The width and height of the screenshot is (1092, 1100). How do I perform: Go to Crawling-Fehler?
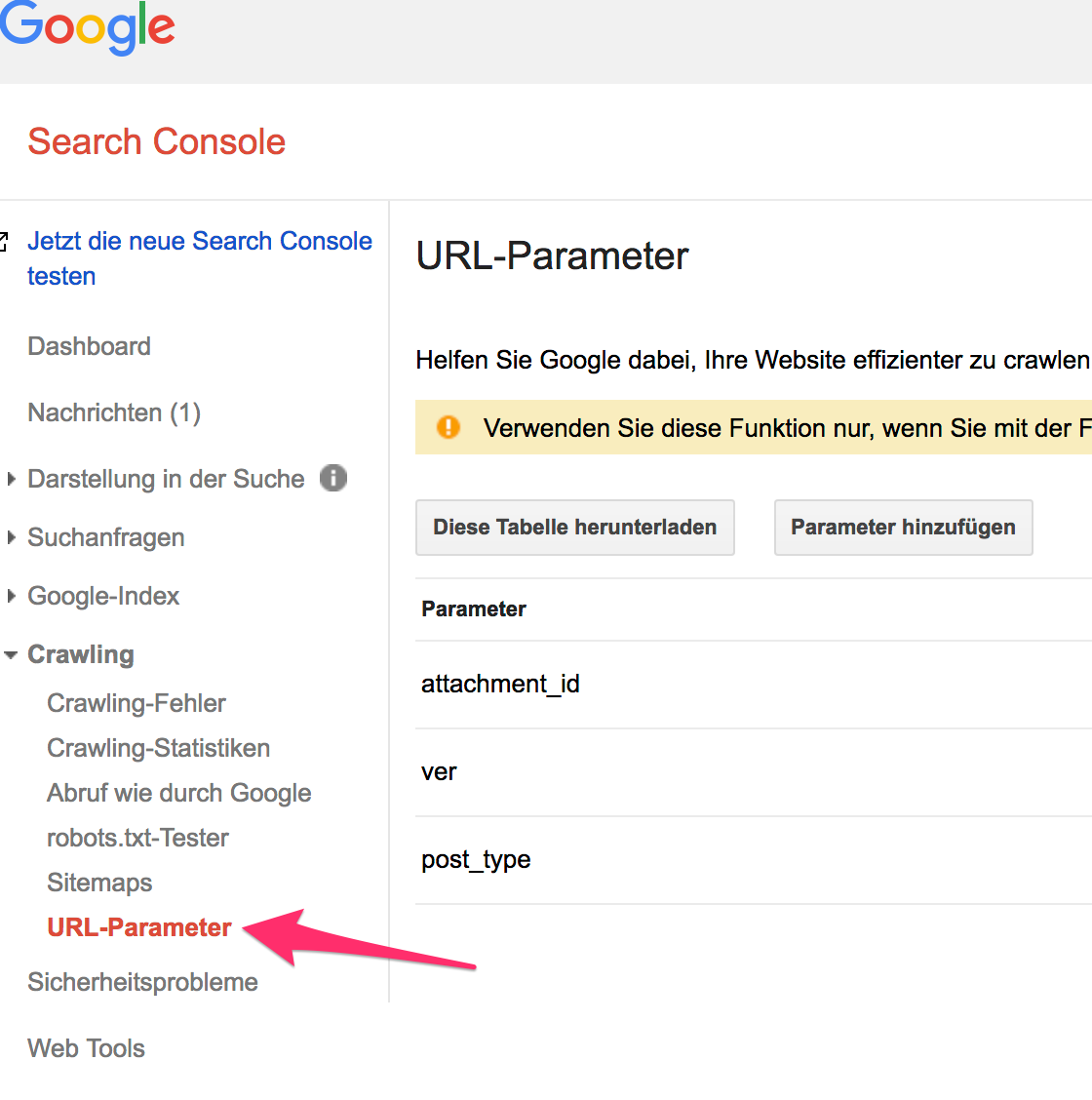point(136,703)
